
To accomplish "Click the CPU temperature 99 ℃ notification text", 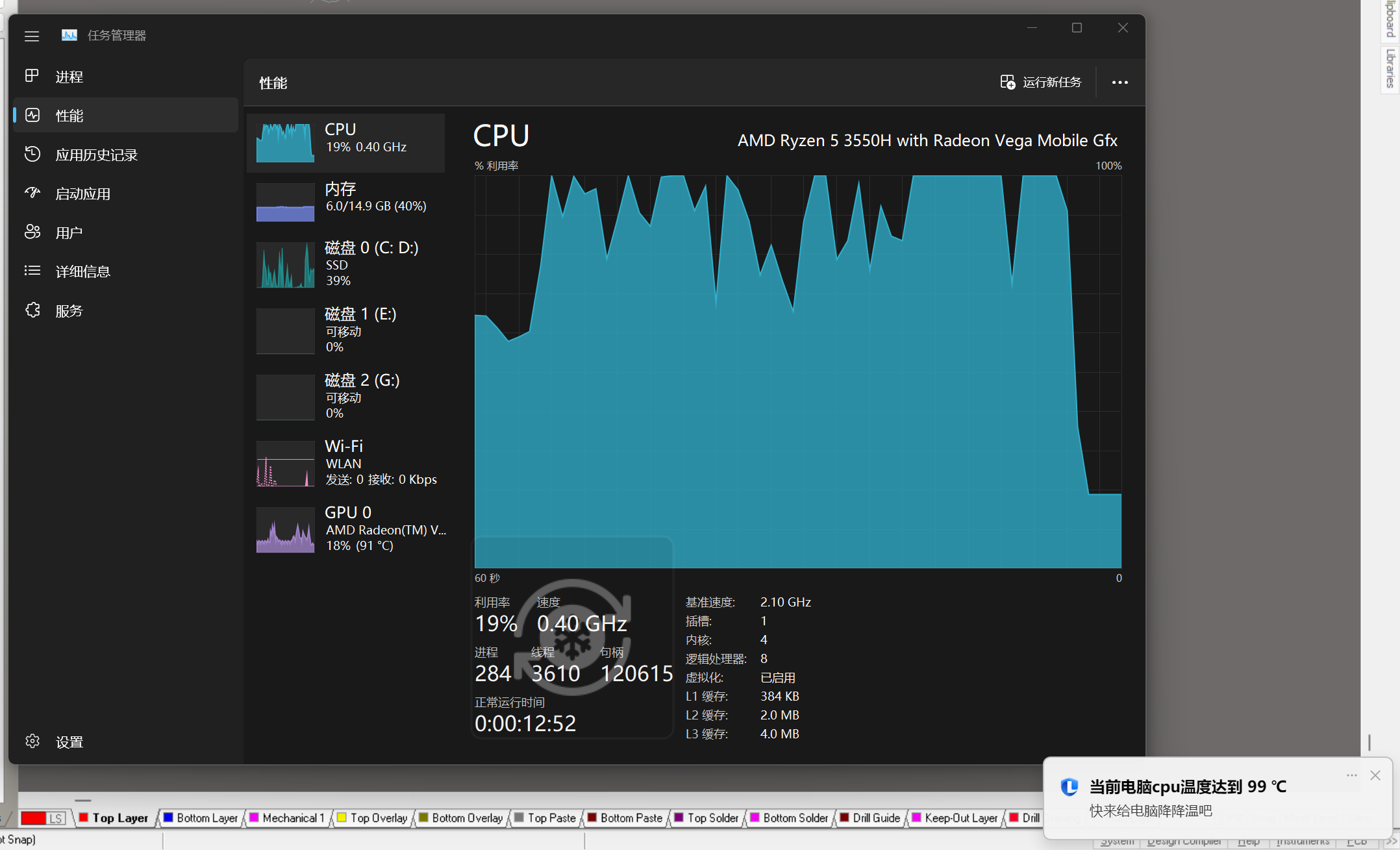I will coord(1188,786).
